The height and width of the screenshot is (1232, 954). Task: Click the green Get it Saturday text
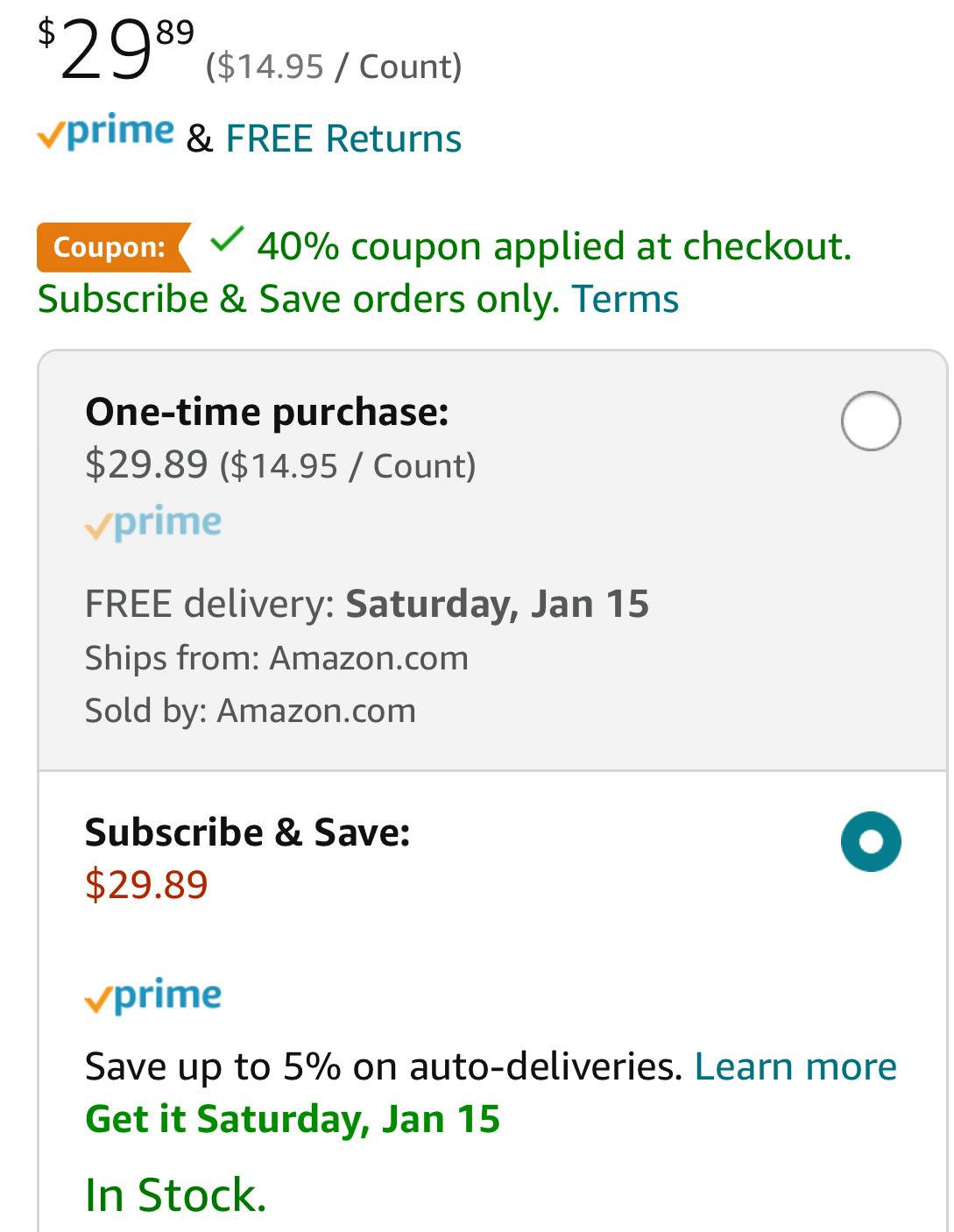(x=293, y=1119)
